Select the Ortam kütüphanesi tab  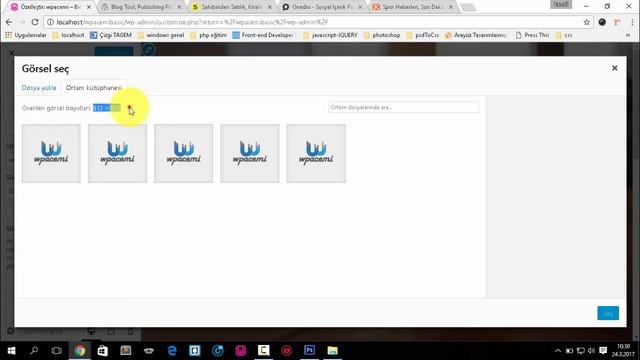93,88
